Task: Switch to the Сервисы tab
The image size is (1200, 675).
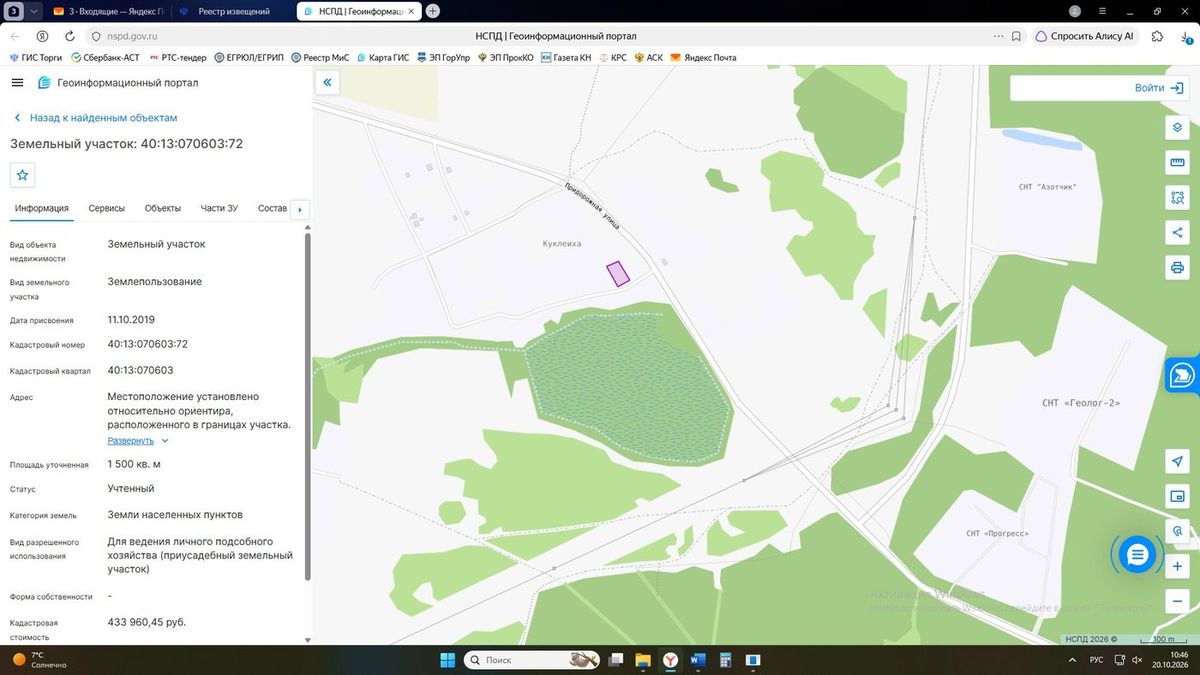Action: [x=107, y=208]
